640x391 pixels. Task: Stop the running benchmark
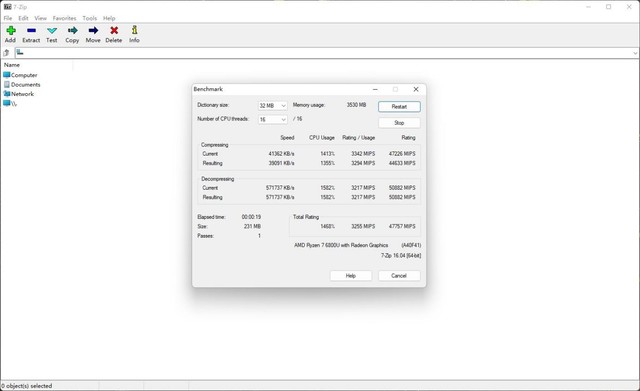[399, 123]
